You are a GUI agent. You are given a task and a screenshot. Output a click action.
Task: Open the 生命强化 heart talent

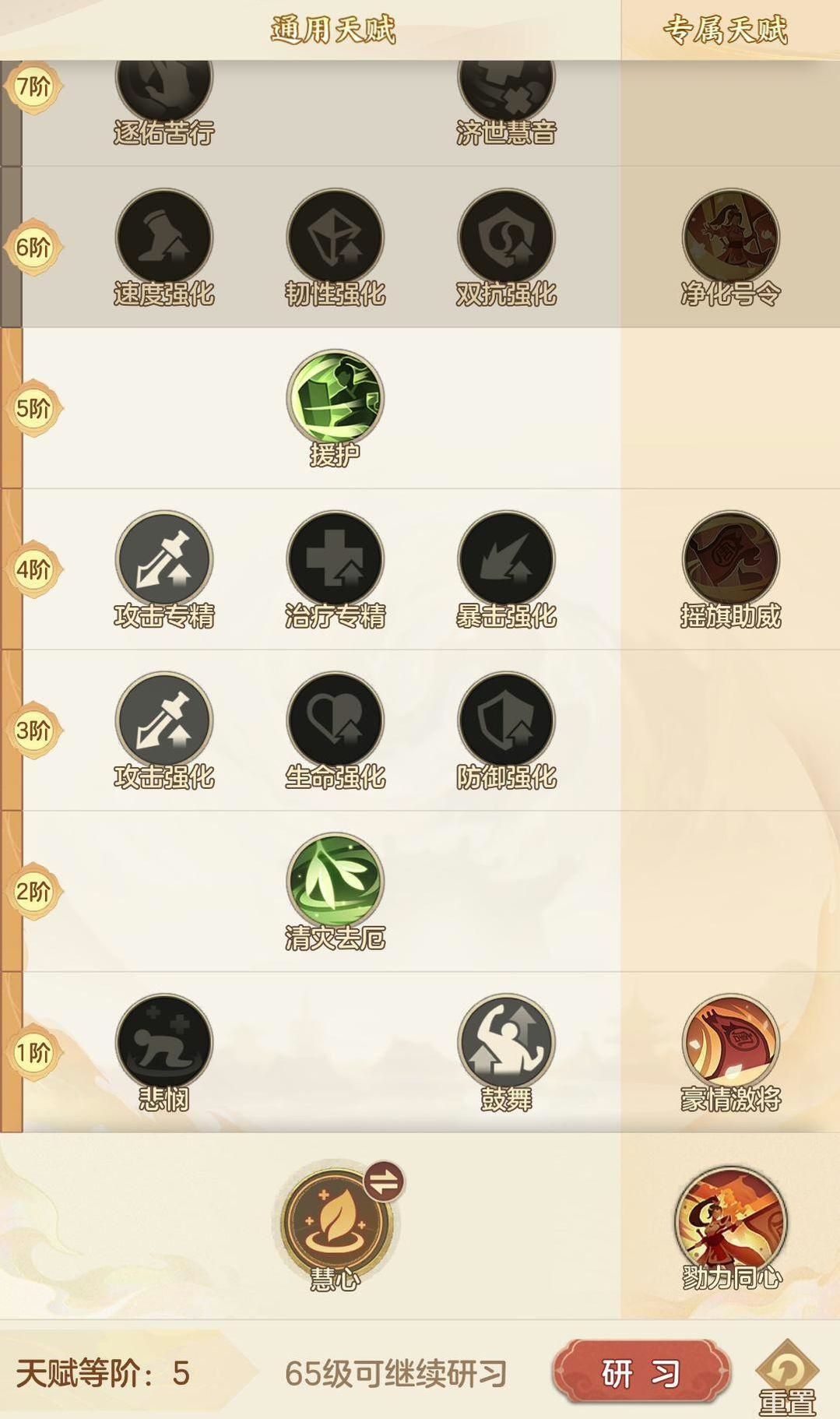pyautogui.click(x=335, y=720)
